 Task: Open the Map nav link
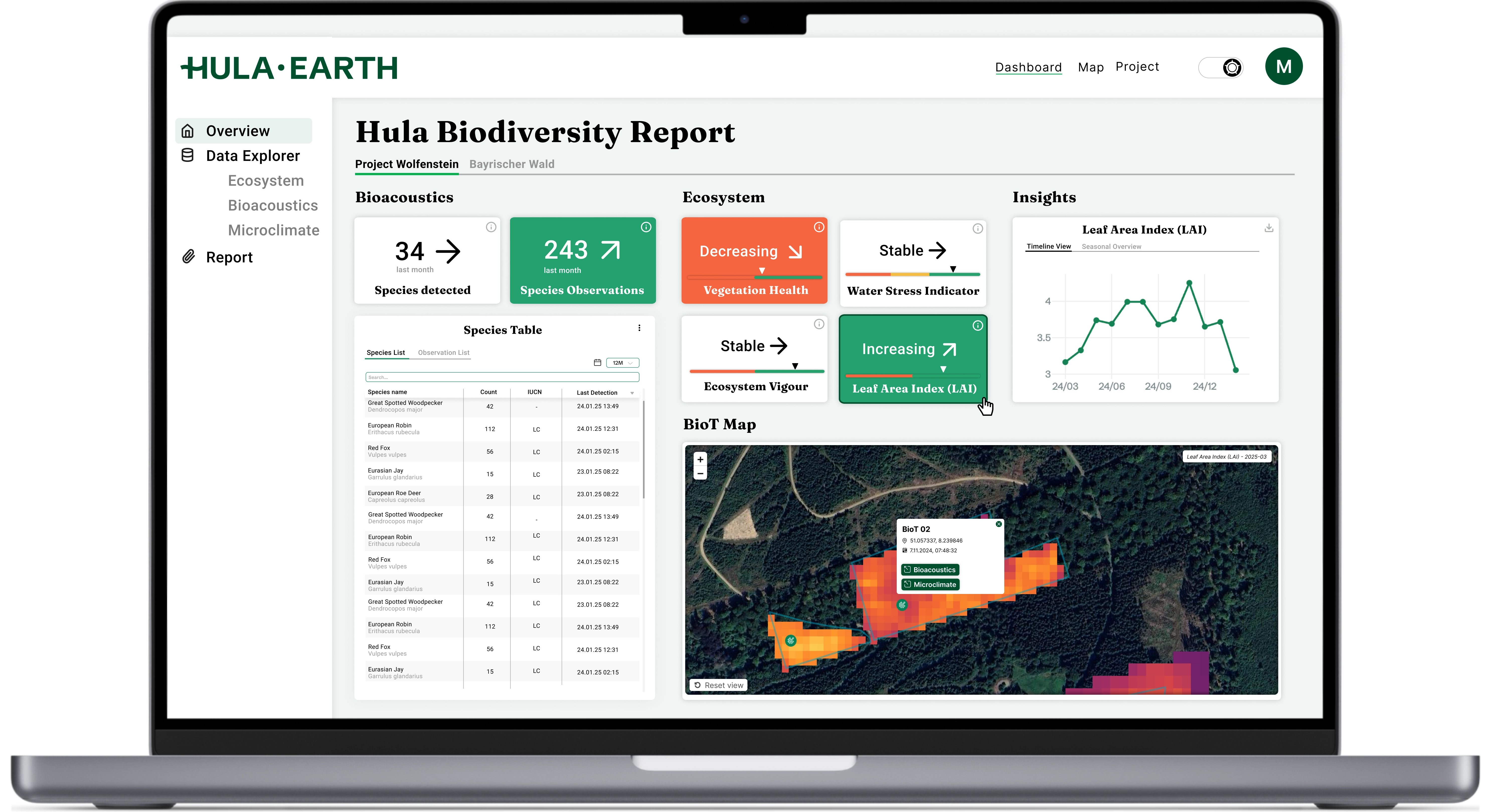pos(1090,67)
